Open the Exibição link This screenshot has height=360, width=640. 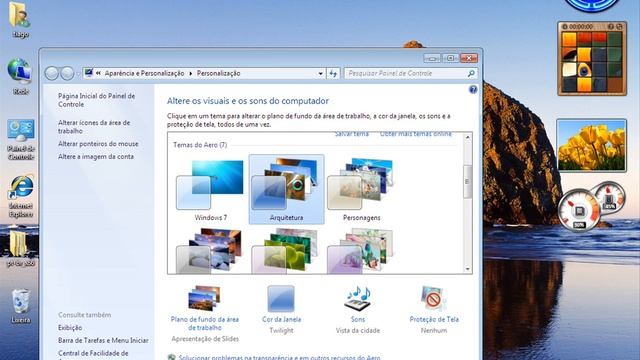[x=70, y=327]
